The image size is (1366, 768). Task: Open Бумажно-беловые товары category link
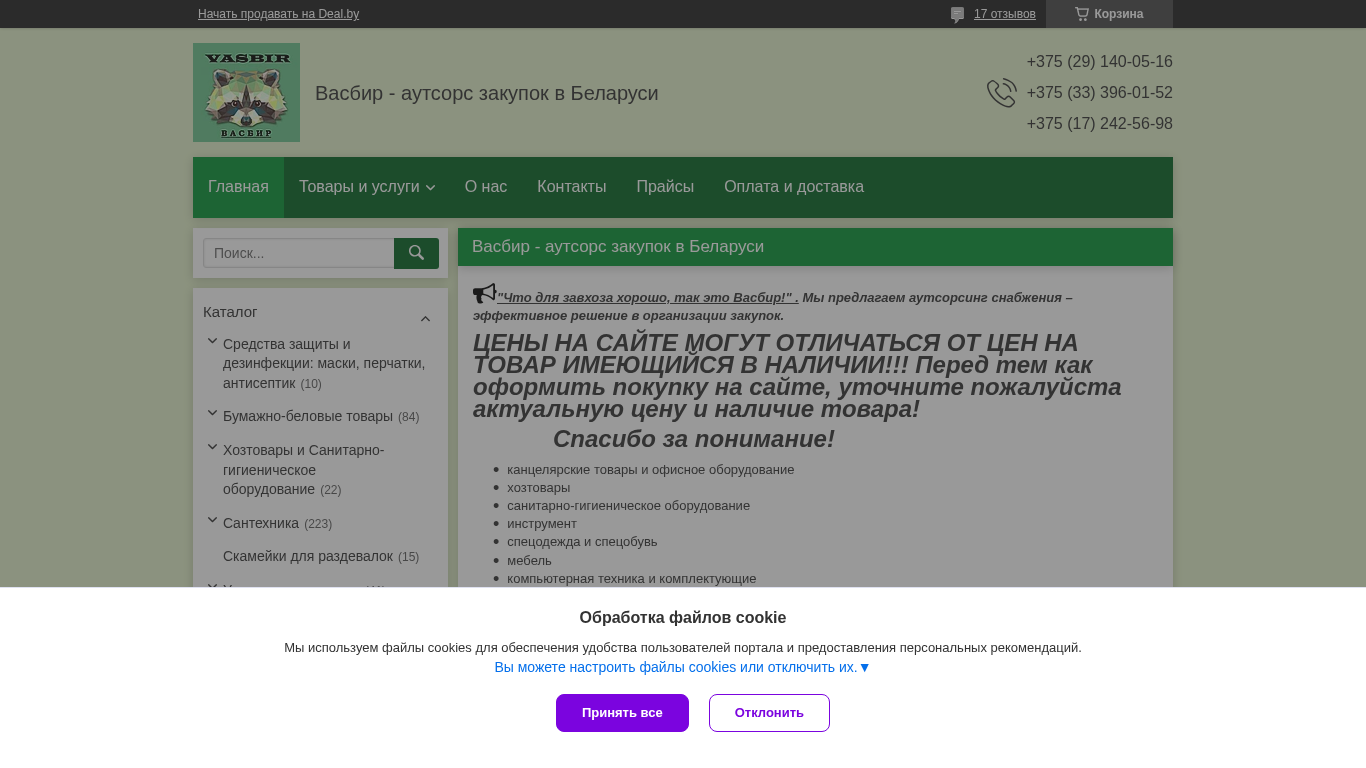tap(308, 416)
